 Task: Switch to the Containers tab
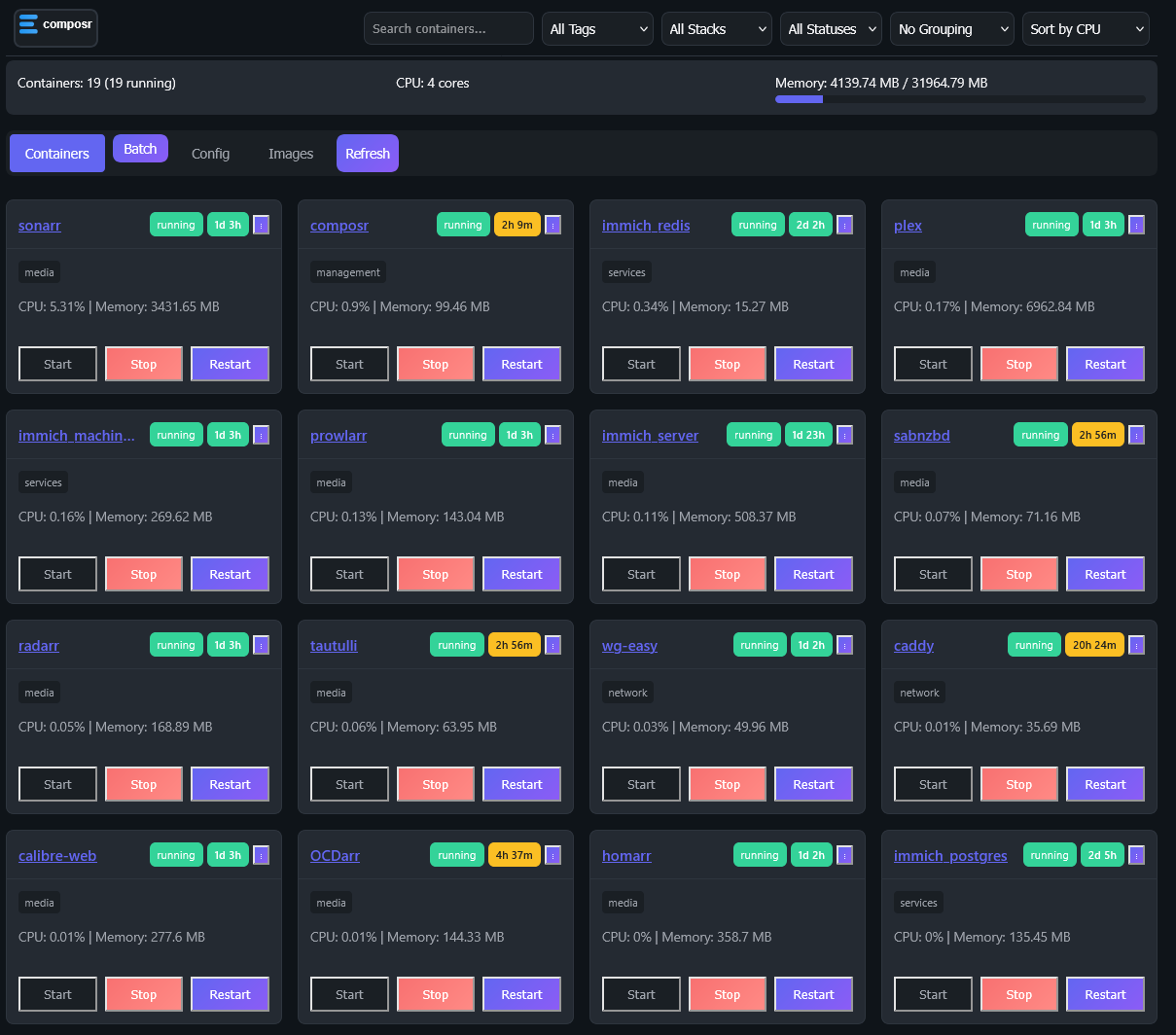pyautogui.click(x=57, y=154)
